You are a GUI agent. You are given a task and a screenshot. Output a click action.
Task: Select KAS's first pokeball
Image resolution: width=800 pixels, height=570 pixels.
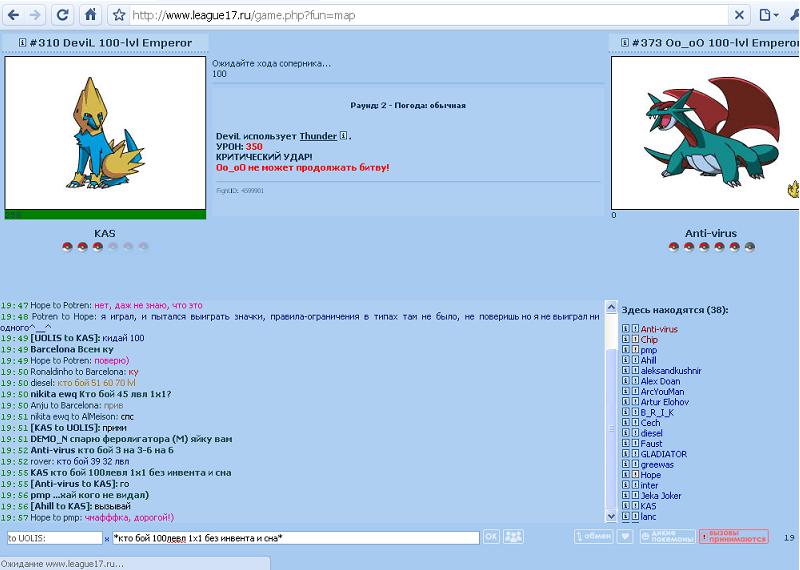(x=67, y=247)
